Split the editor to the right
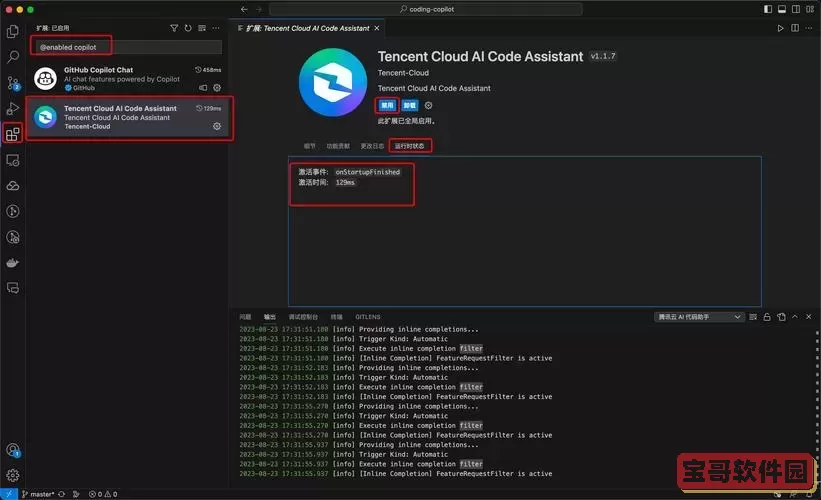The width and height of the screenshot is (821, 500). (x=795, y=28)
